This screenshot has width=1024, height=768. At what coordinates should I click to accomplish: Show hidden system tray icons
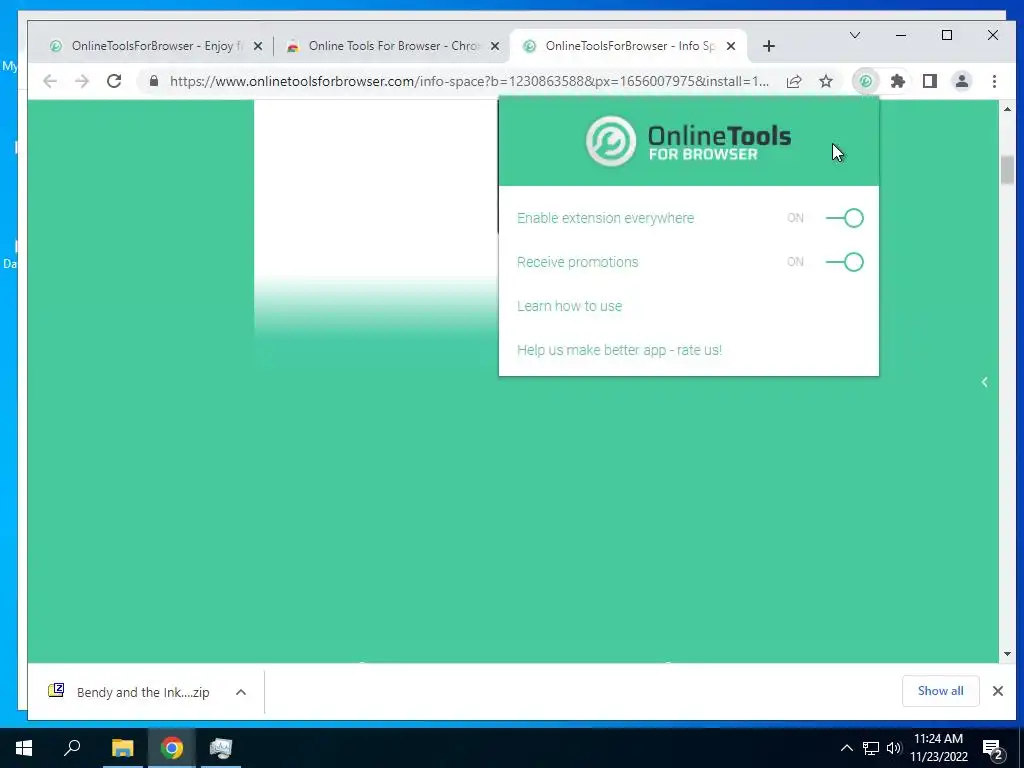pos(846,748)
